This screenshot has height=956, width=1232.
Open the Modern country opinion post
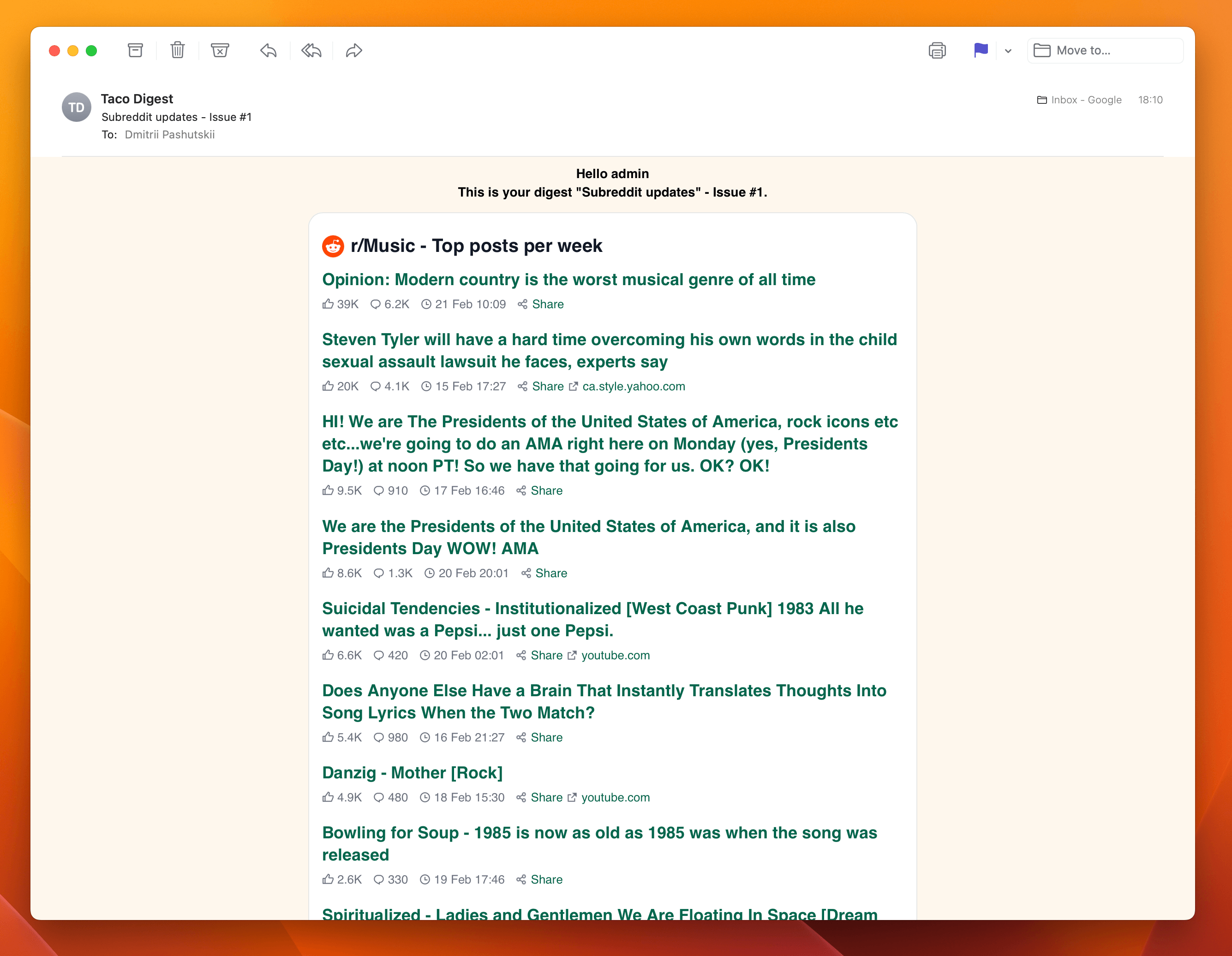click(568, 280)
